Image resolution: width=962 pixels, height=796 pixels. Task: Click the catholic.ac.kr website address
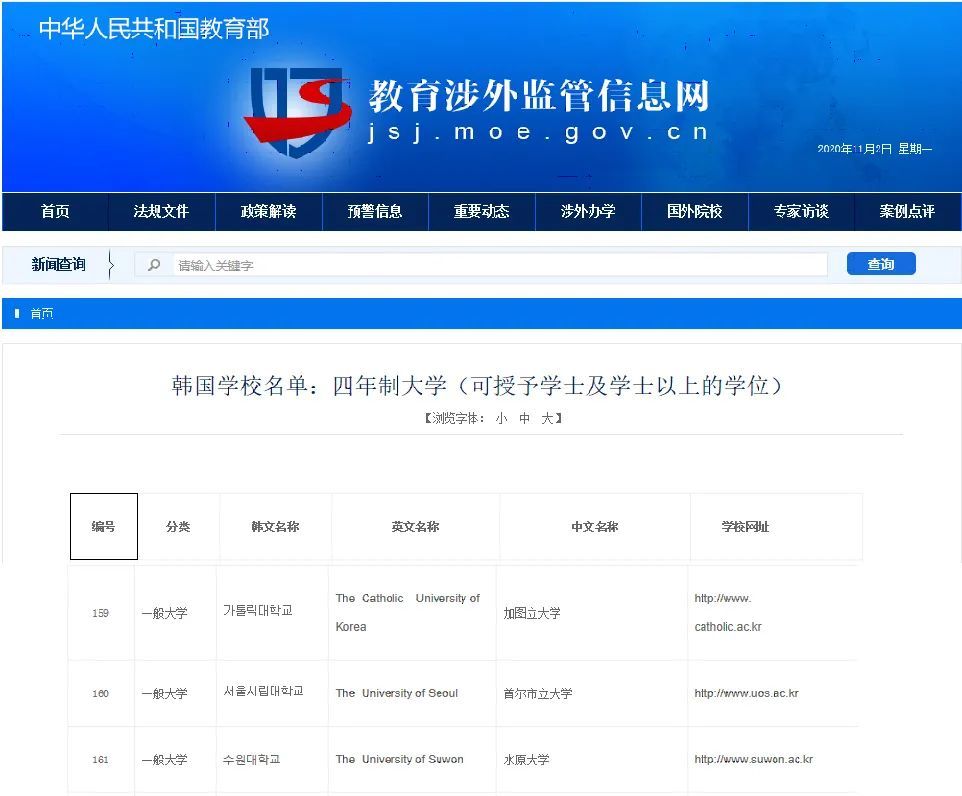point(728,612)
